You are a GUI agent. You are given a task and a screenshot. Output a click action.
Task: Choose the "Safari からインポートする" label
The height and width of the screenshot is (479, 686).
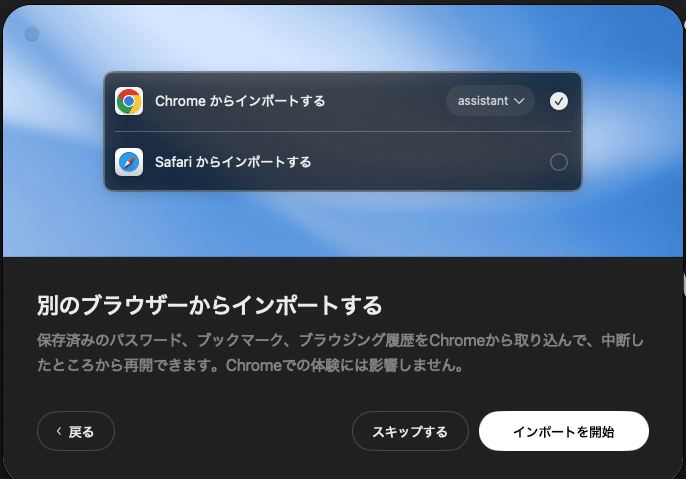233,162
